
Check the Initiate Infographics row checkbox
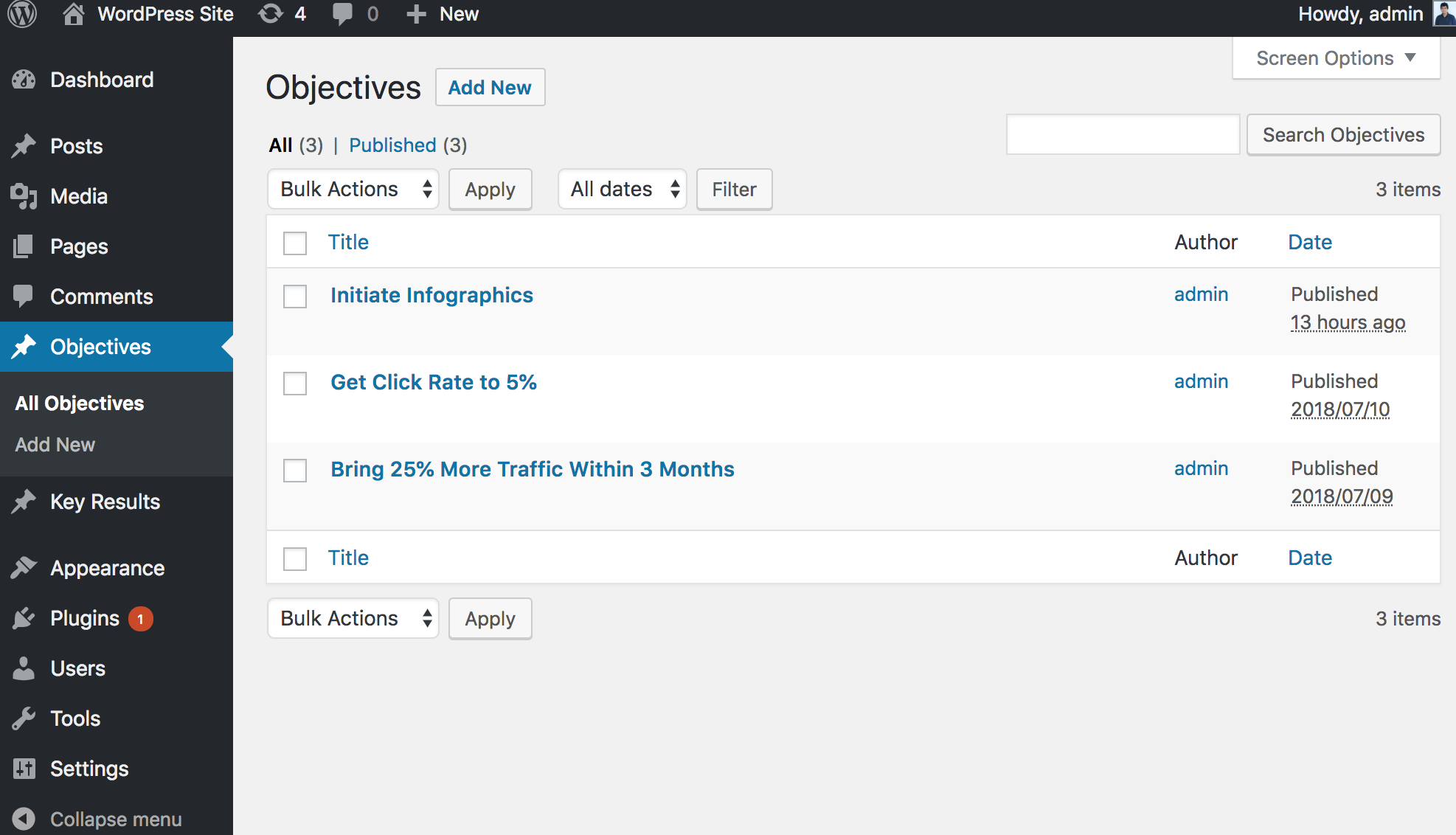coord(295,297)
